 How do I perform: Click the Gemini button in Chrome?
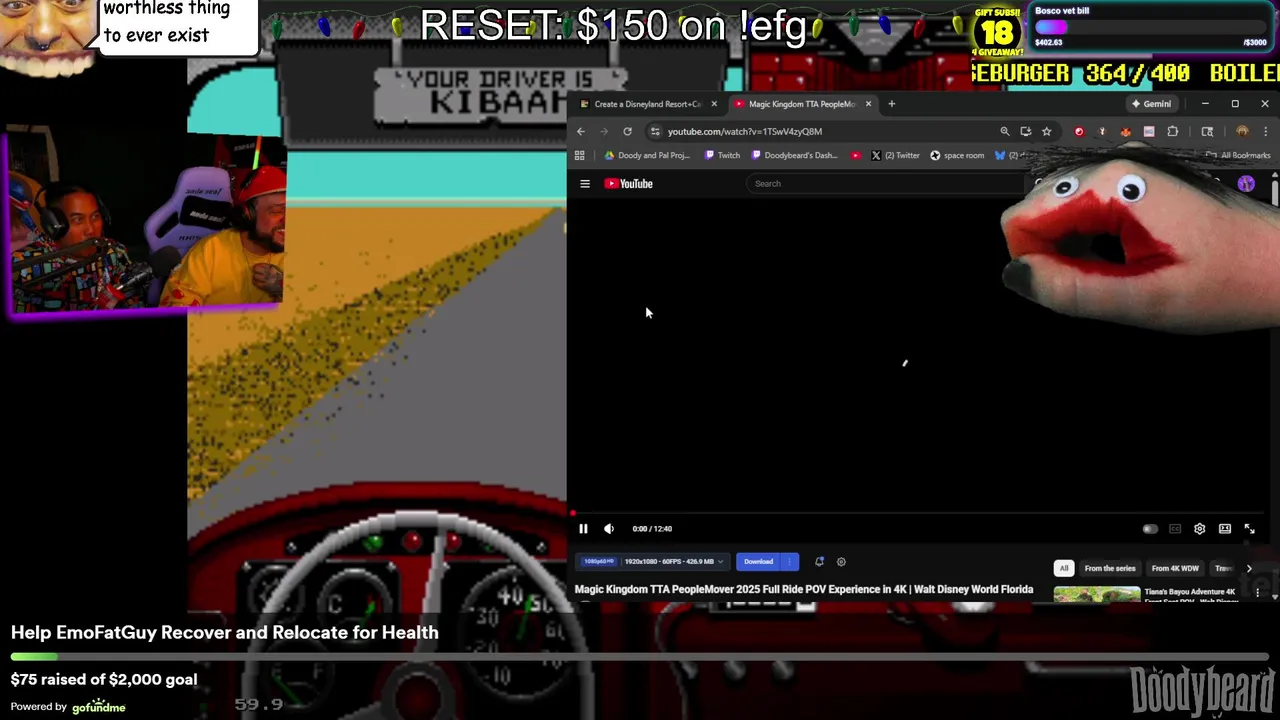point(1151,104)
